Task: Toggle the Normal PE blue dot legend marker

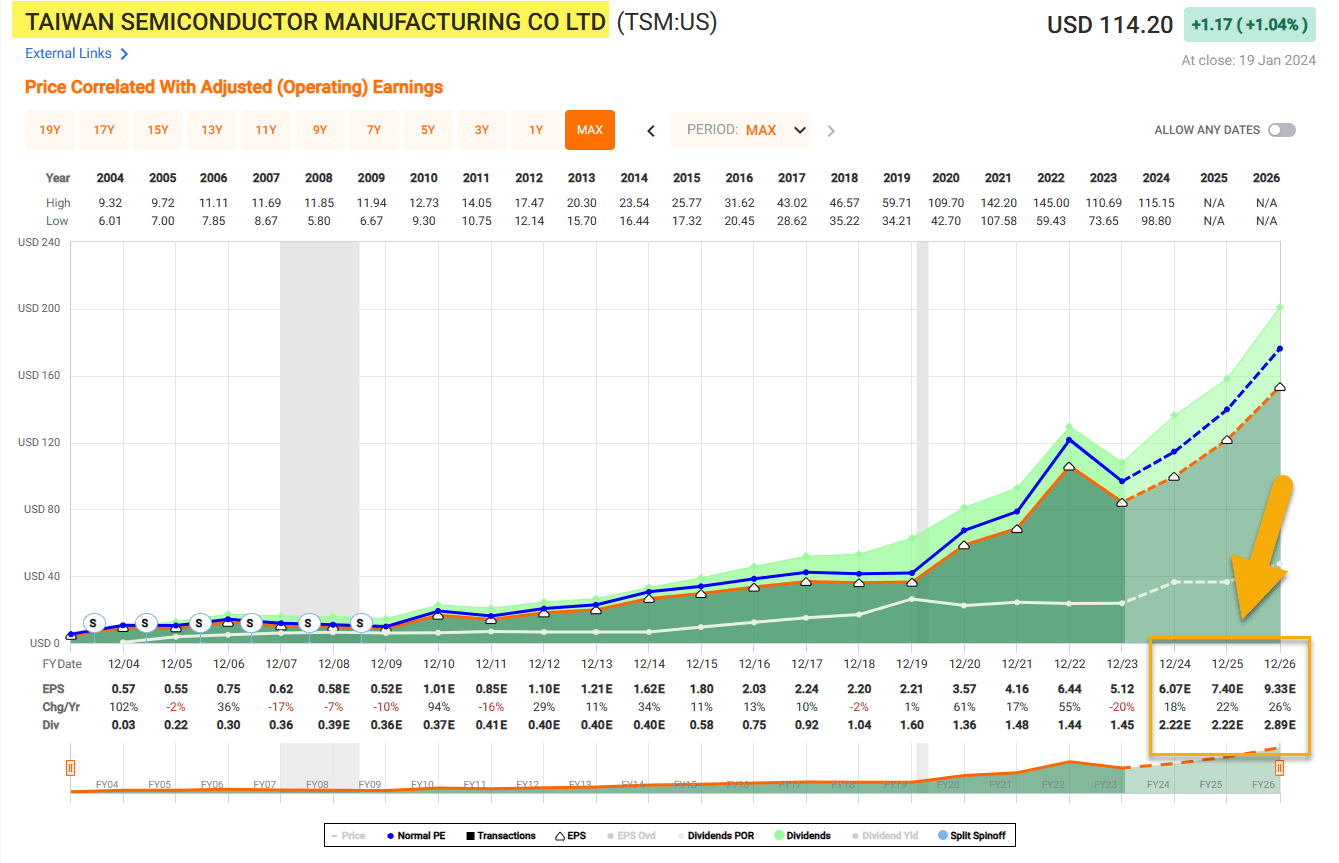Action: pos(390,835)
